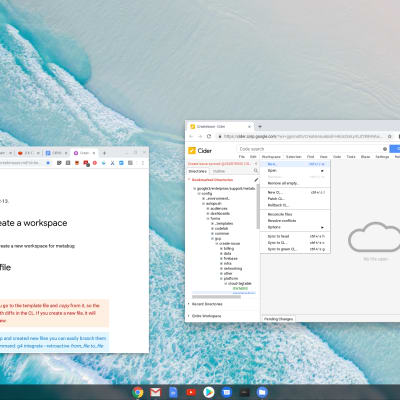Image resolution: width=400 pixels, height=400 pixels.
Task: Select the codelab folder row
Action: 221,228
